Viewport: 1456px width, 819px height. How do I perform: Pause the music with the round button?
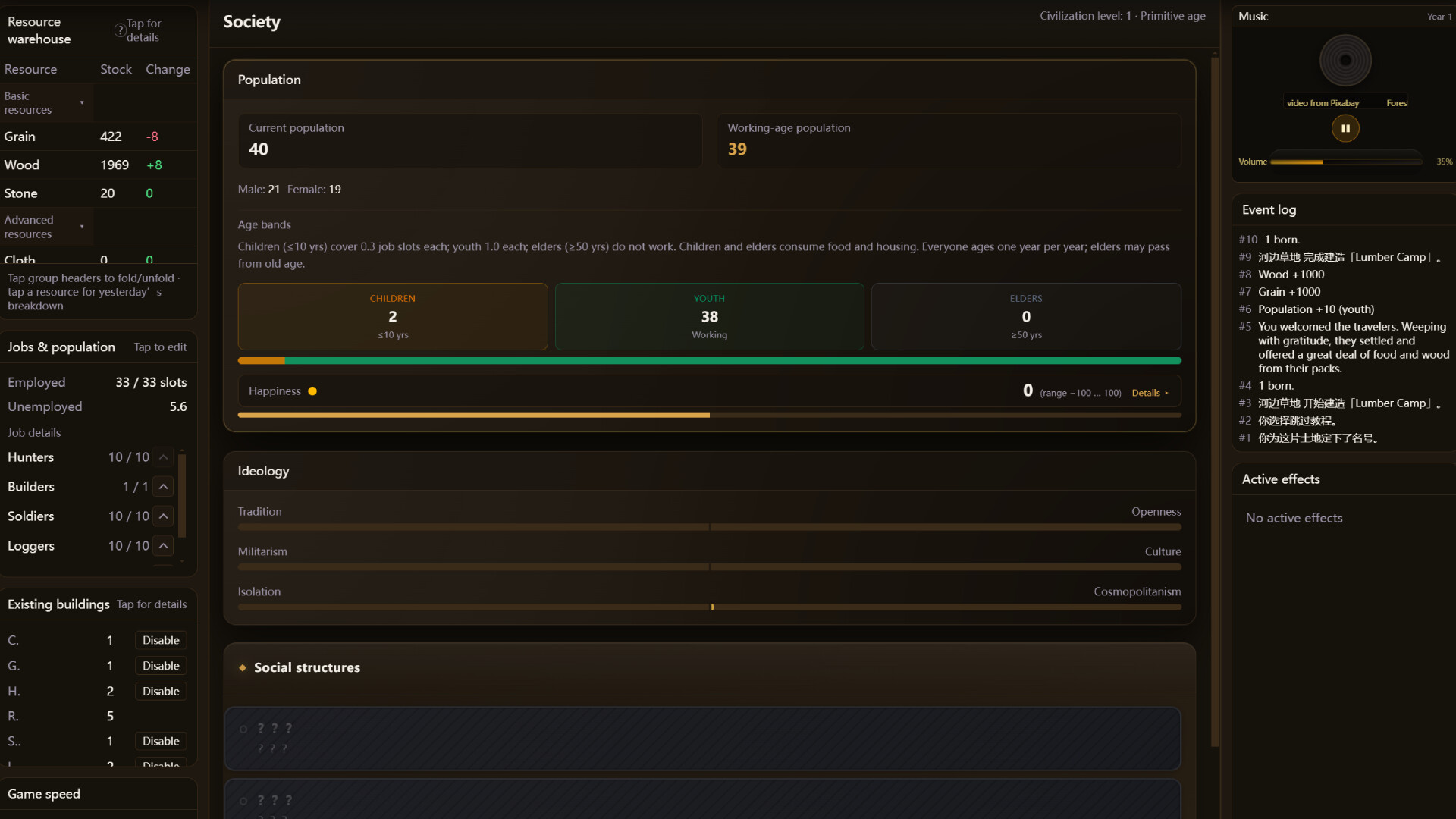click(x=1345, y=128)
